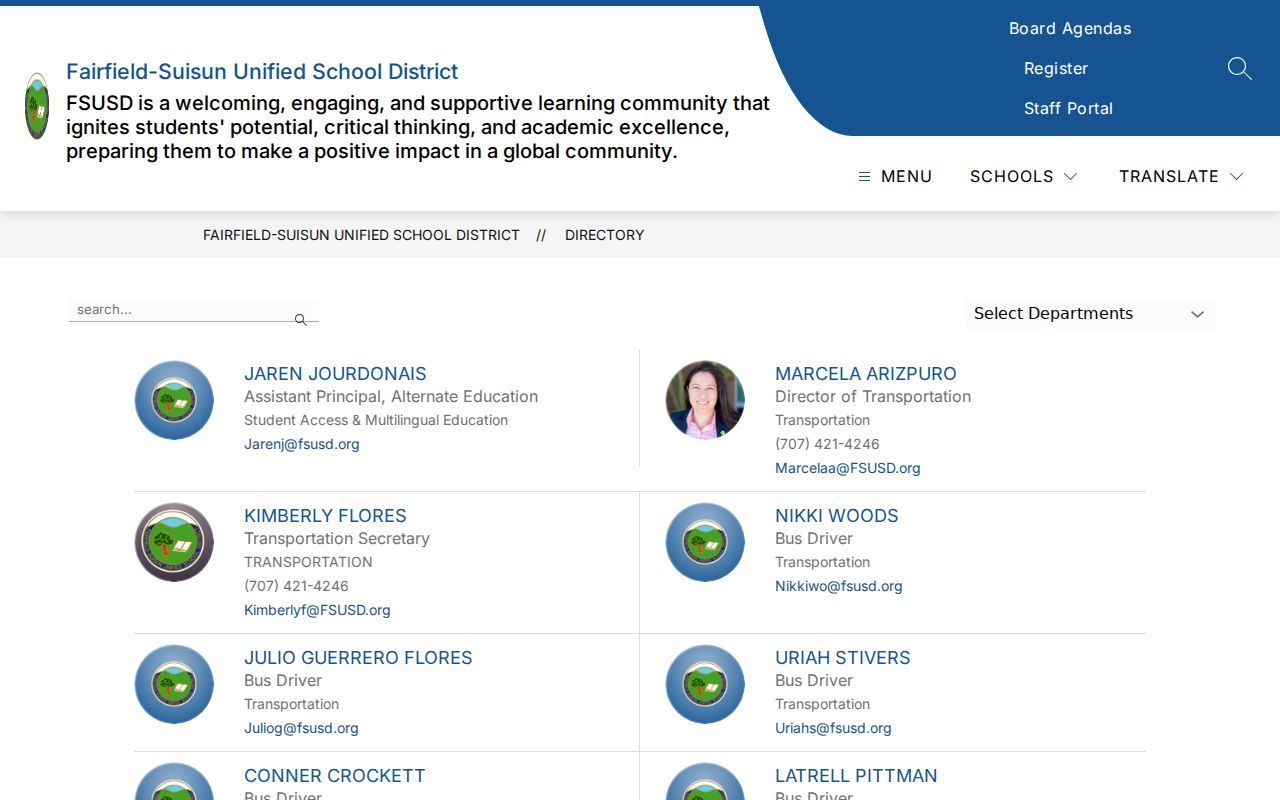This screenshot has height=800, width=1280.
Task: Click 'Assistant Principal, Alternate Education' title
Action: point(391,396)
